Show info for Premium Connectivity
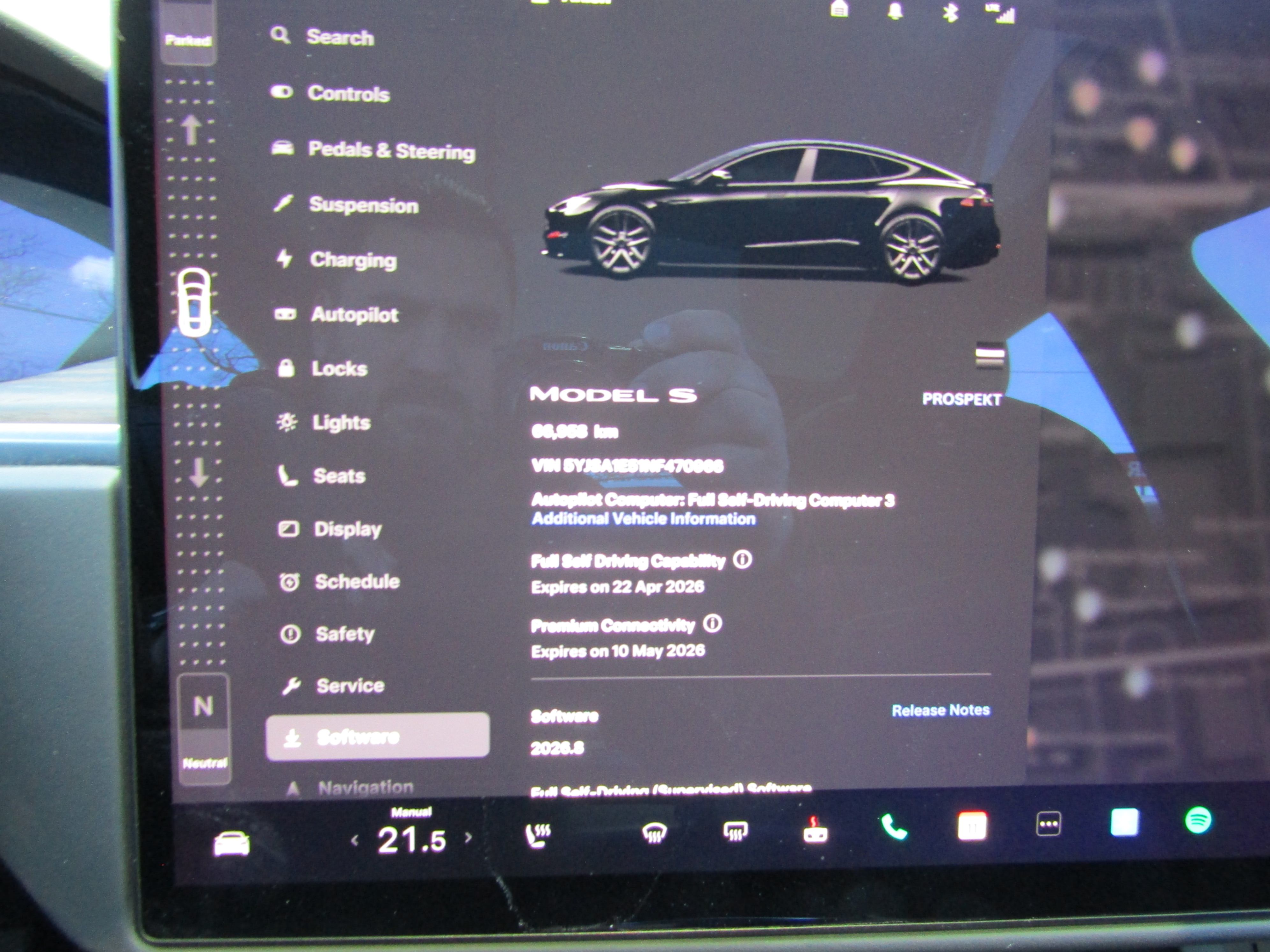 click(x=713, y=623)
